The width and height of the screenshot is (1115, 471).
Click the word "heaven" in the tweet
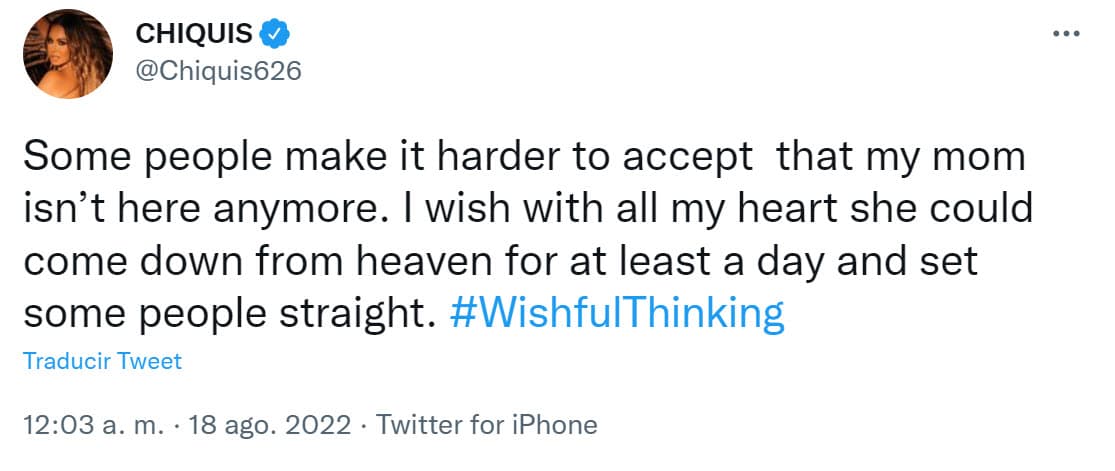452,262
